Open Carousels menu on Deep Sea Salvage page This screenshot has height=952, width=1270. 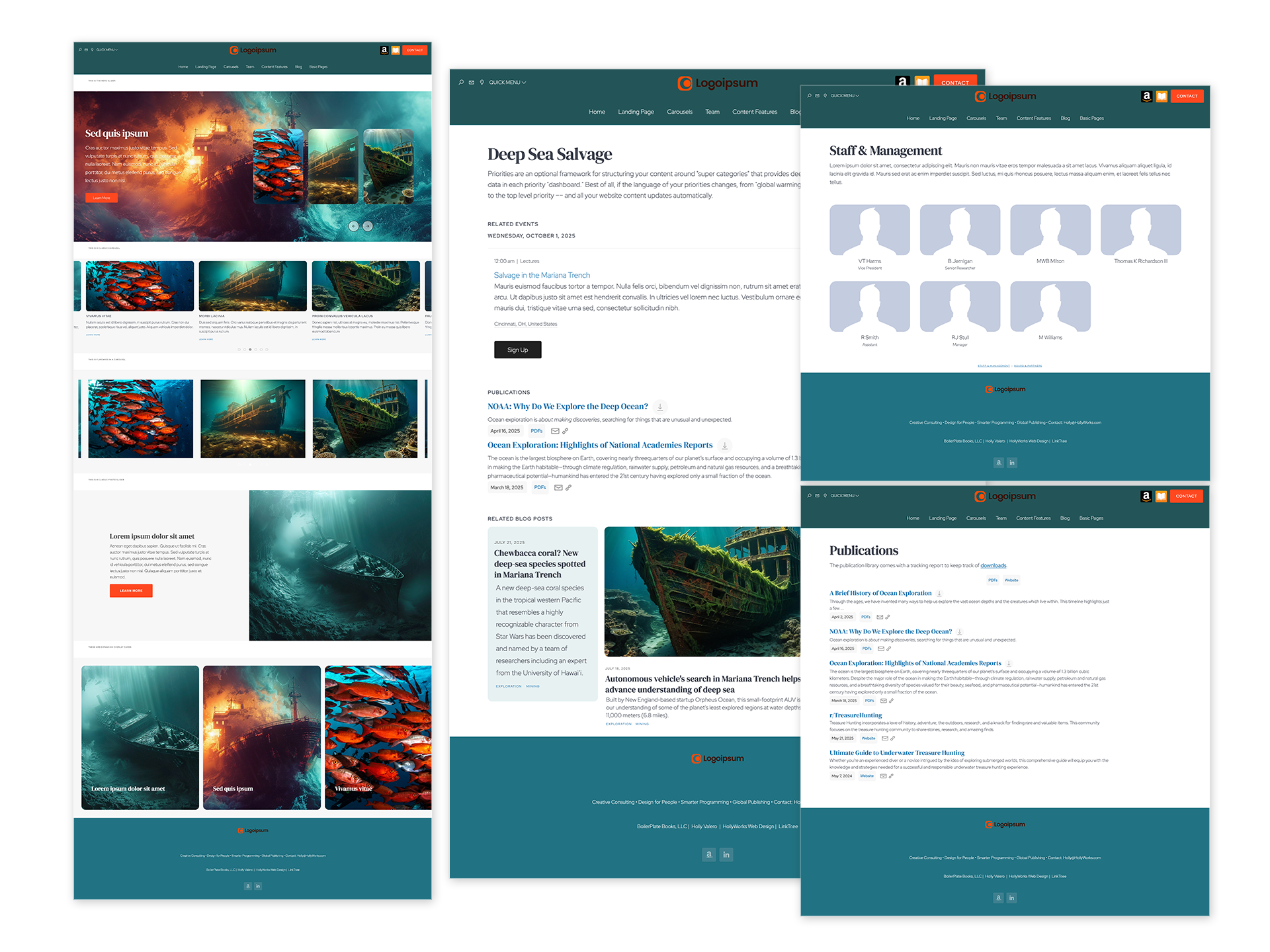point(679,112)
